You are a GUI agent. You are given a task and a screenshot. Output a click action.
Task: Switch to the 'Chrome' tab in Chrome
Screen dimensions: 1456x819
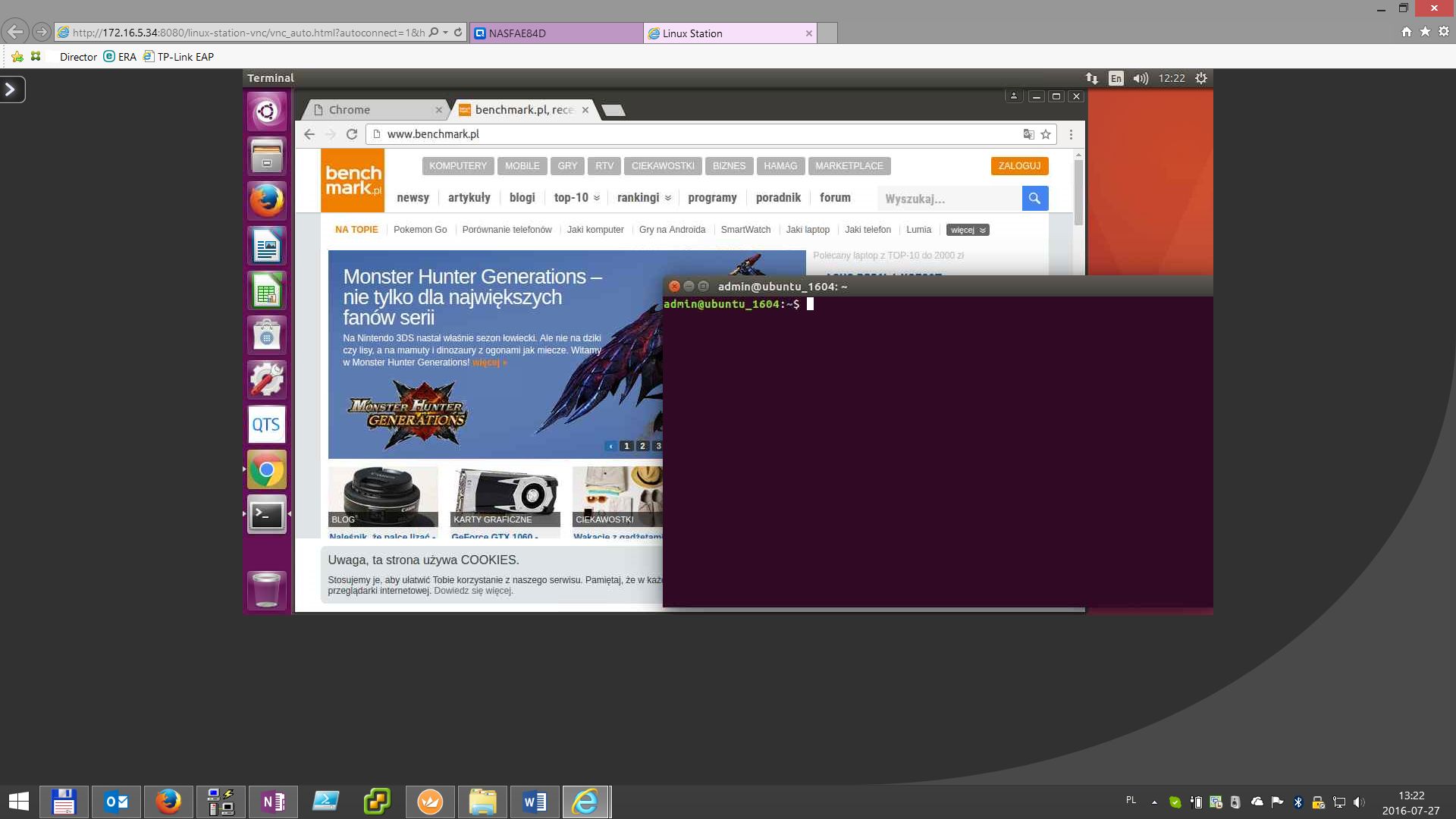click(x=377, y=110)
